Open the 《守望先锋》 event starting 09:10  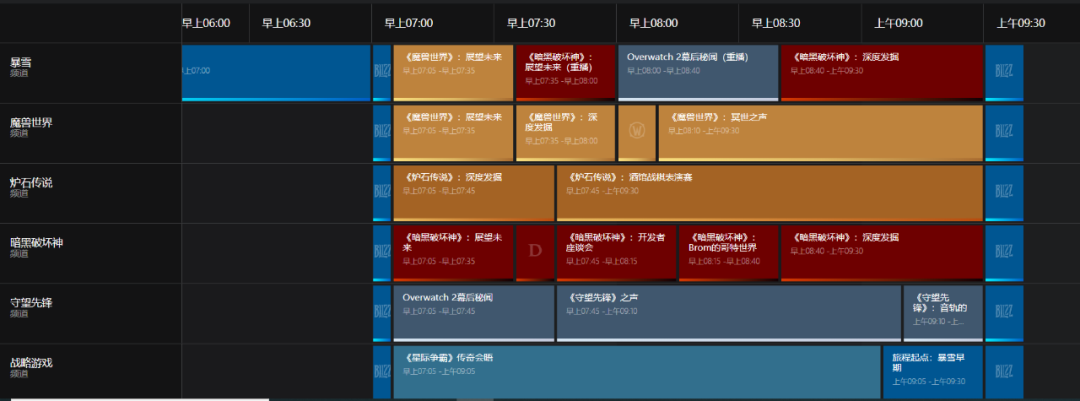click(x=943, y=313)
